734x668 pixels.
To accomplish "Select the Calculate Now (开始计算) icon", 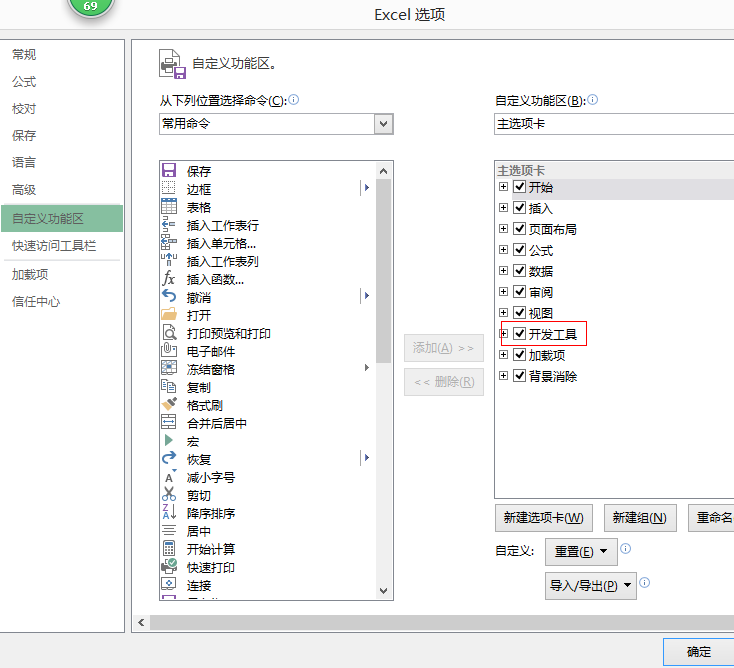I will (169, 549).
